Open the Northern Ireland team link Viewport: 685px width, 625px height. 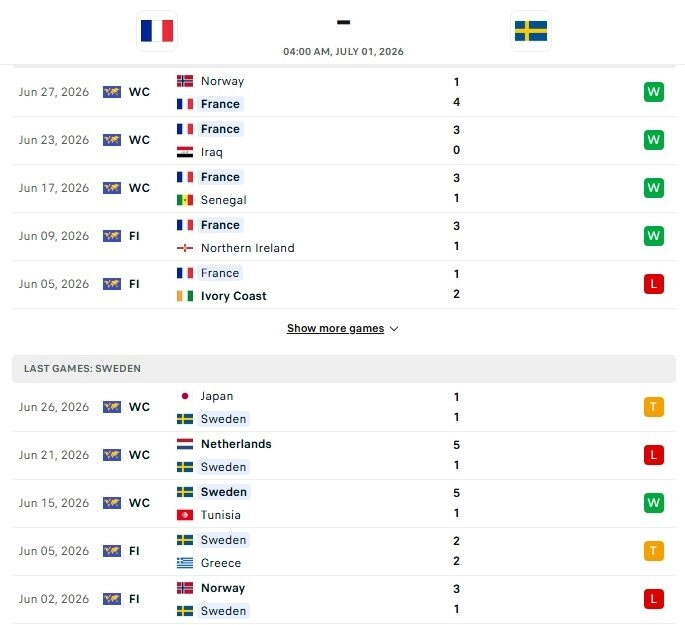(248, 248)
